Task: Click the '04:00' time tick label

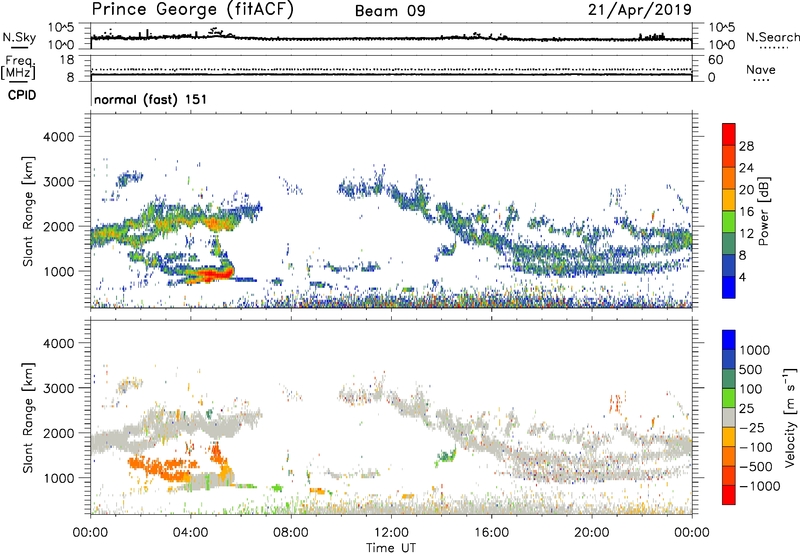Action: [x=190, y=533]
